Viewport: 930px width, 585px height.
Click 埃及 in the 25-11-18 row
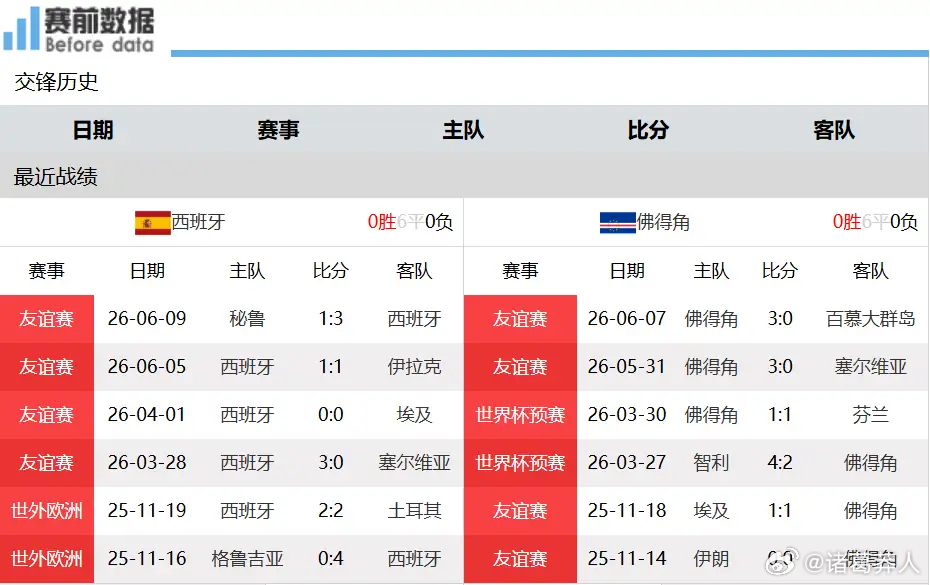coord(711,511)
